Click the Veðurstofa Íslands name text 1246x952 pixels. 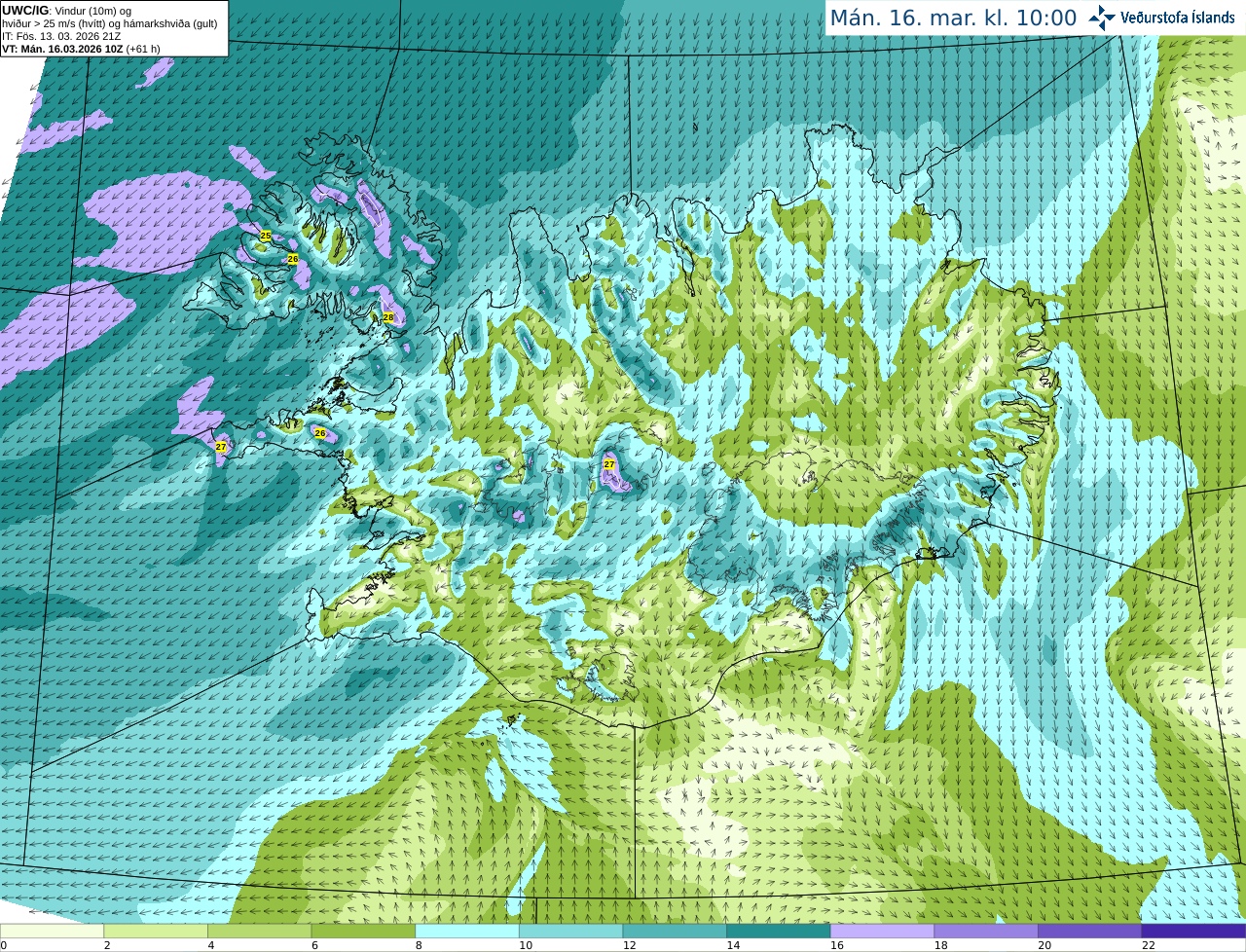tap(1177, 18)
